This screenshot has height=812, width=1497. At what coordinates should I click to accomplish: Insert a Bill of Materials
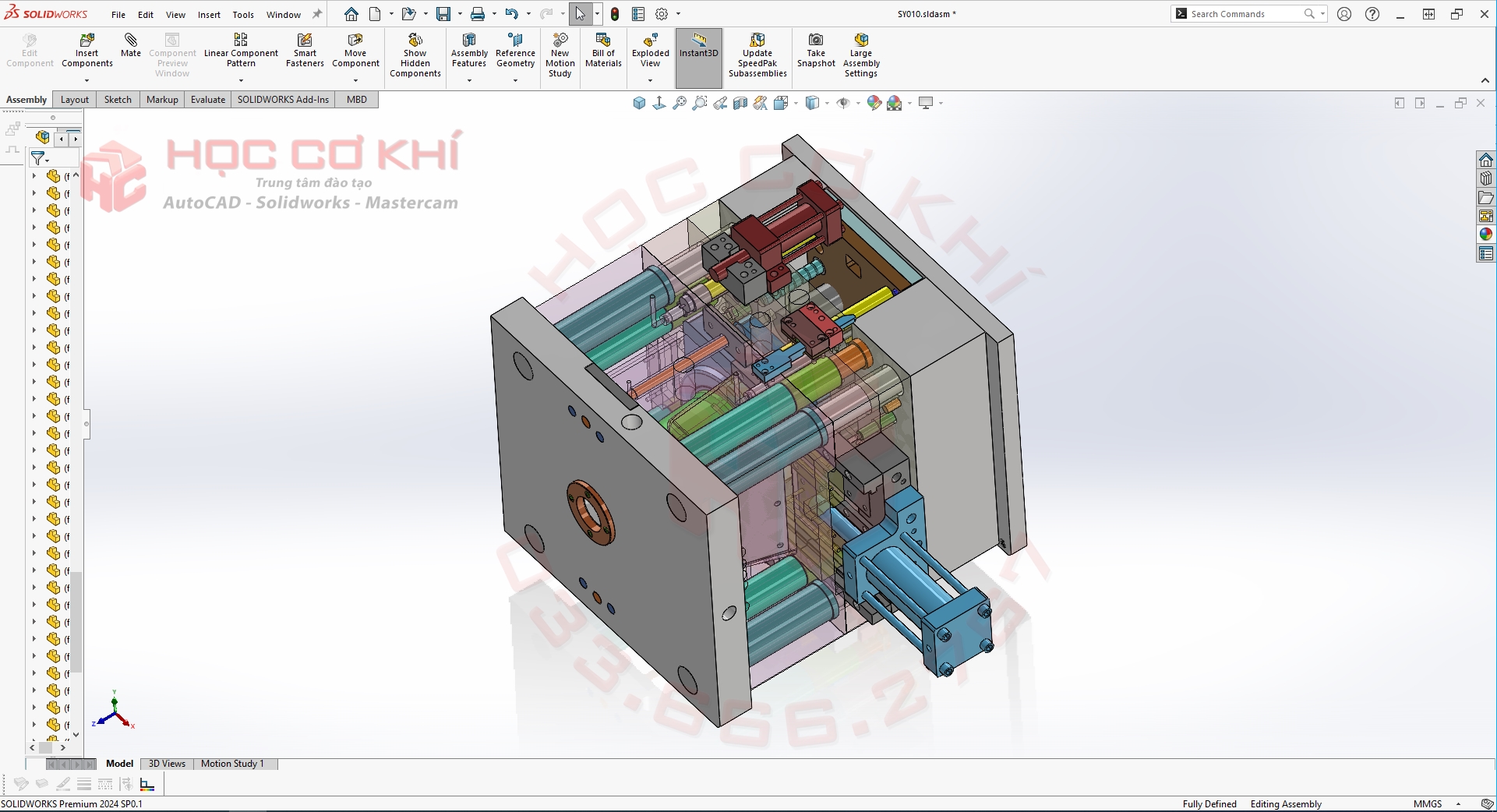[603, 51]
